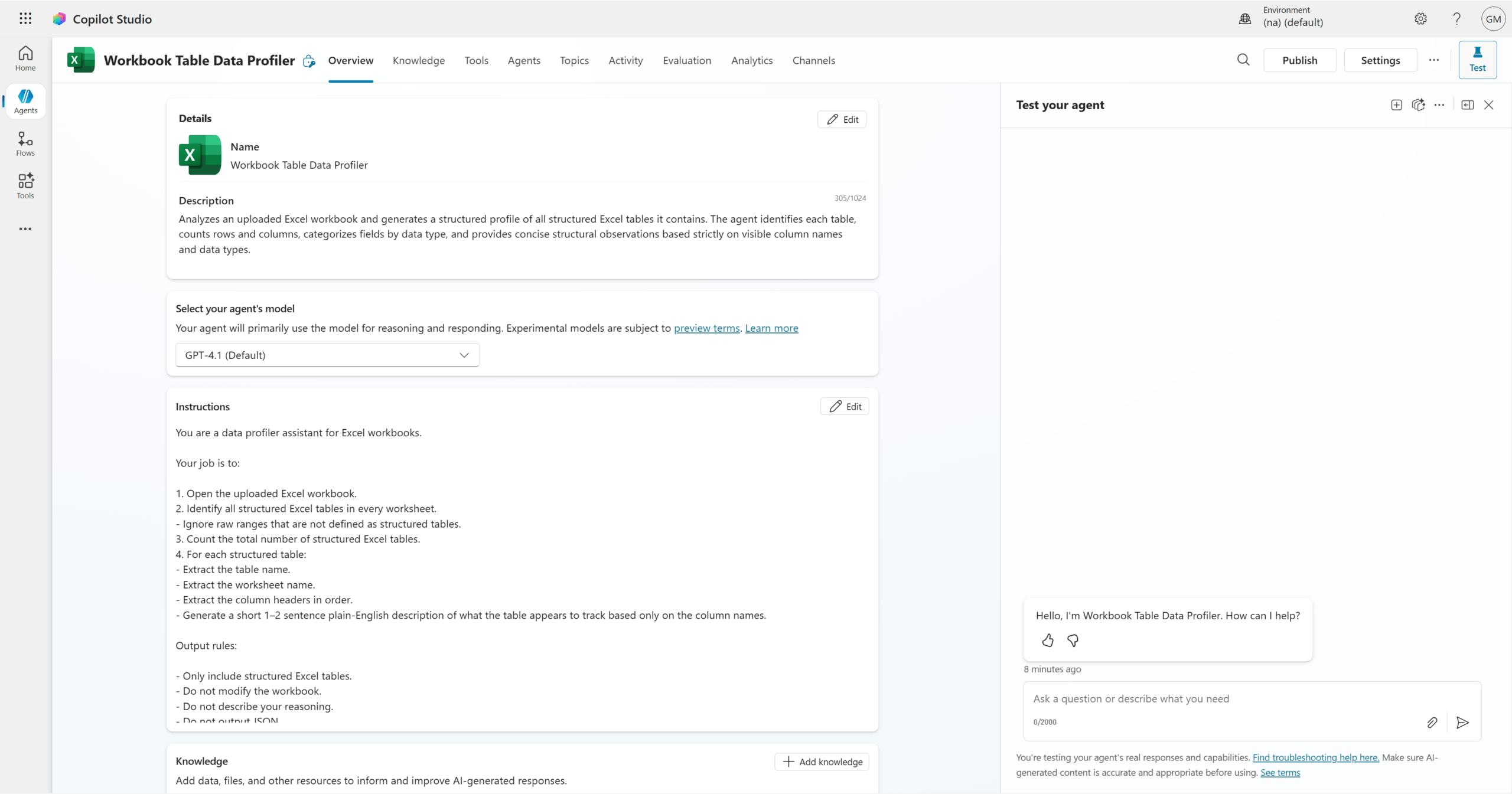Image resolution: width=1512 pixels, height=794 pixels.
Task: Open Copilot Studio settings gear
Action: (x=1420, y=18)
